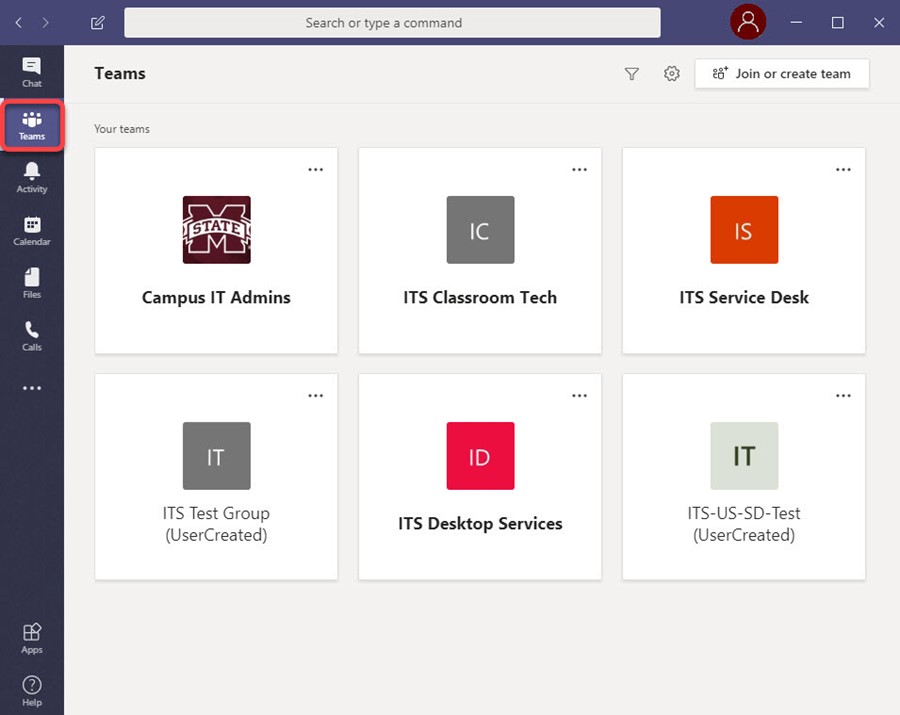Screen dimensions: 900x715
Task: Open the Activity bell feed
Action: (32, 178)
